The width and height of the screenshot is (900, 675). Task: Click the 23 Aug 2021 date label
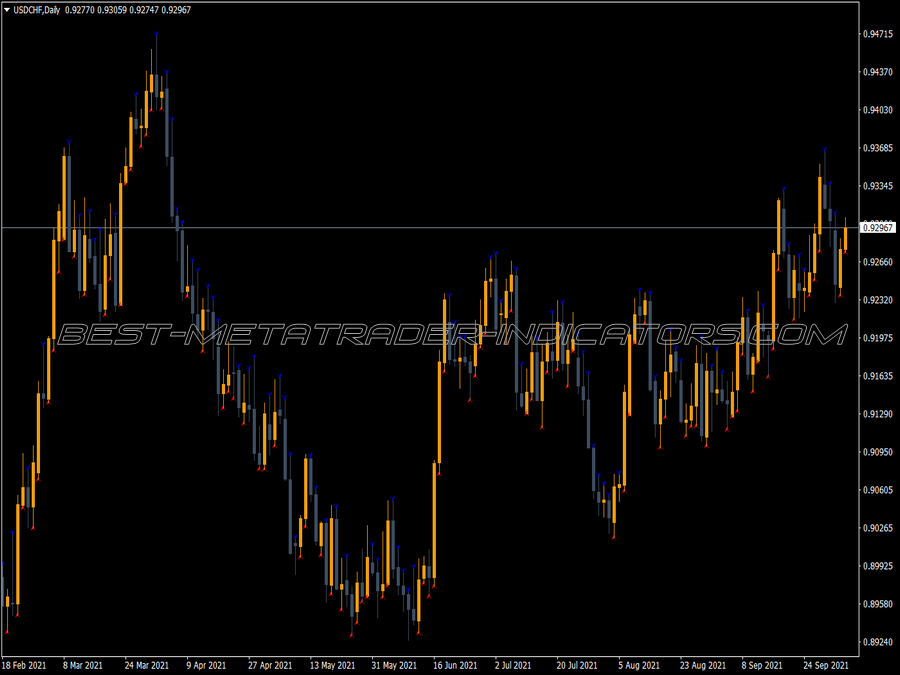click(703, 665)
